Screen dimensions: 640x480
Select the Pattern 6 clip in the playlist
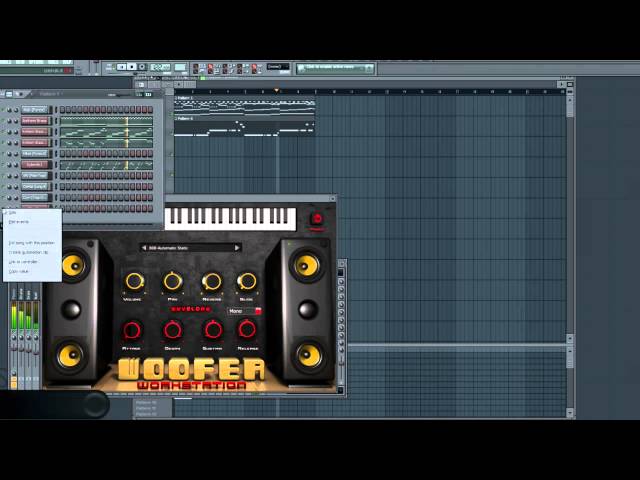pyautogui.click(x=245, y=126)
